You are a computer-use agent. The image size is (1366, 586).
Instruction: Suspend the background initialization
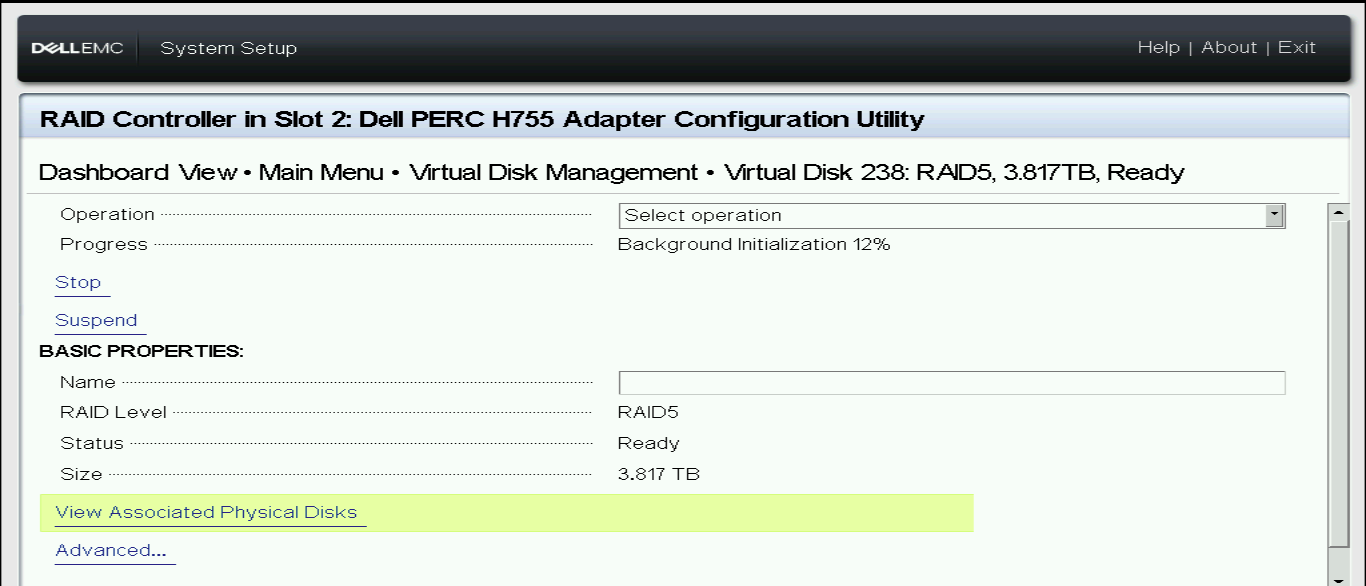[x=97, y=320]
